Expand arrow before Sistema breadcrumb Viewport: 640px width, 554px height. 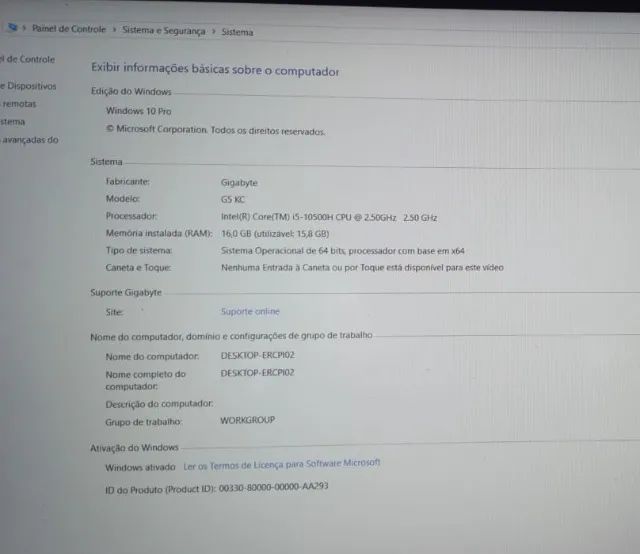point(213,31)
